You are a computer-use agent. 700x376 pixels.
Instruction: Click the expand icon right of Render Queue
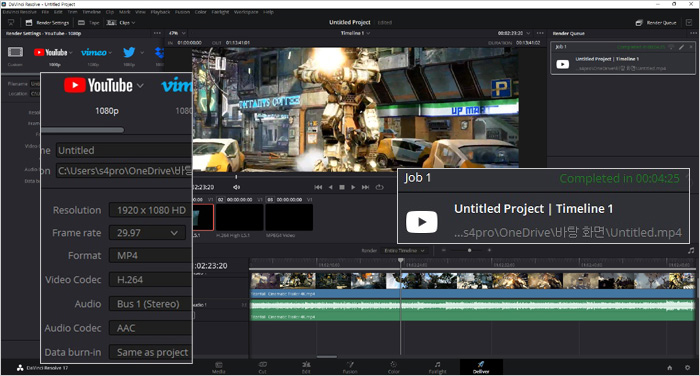(x=689, y=22)
